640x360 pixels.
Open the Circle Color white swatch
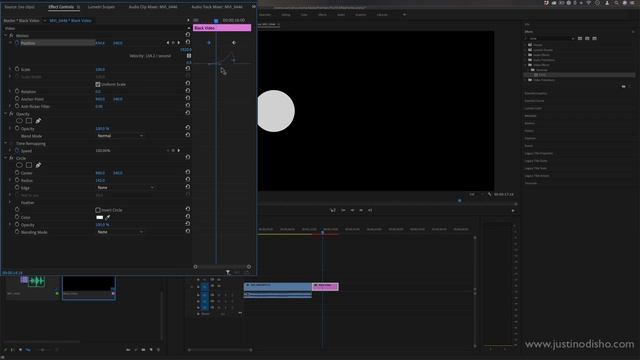[100, 218]
